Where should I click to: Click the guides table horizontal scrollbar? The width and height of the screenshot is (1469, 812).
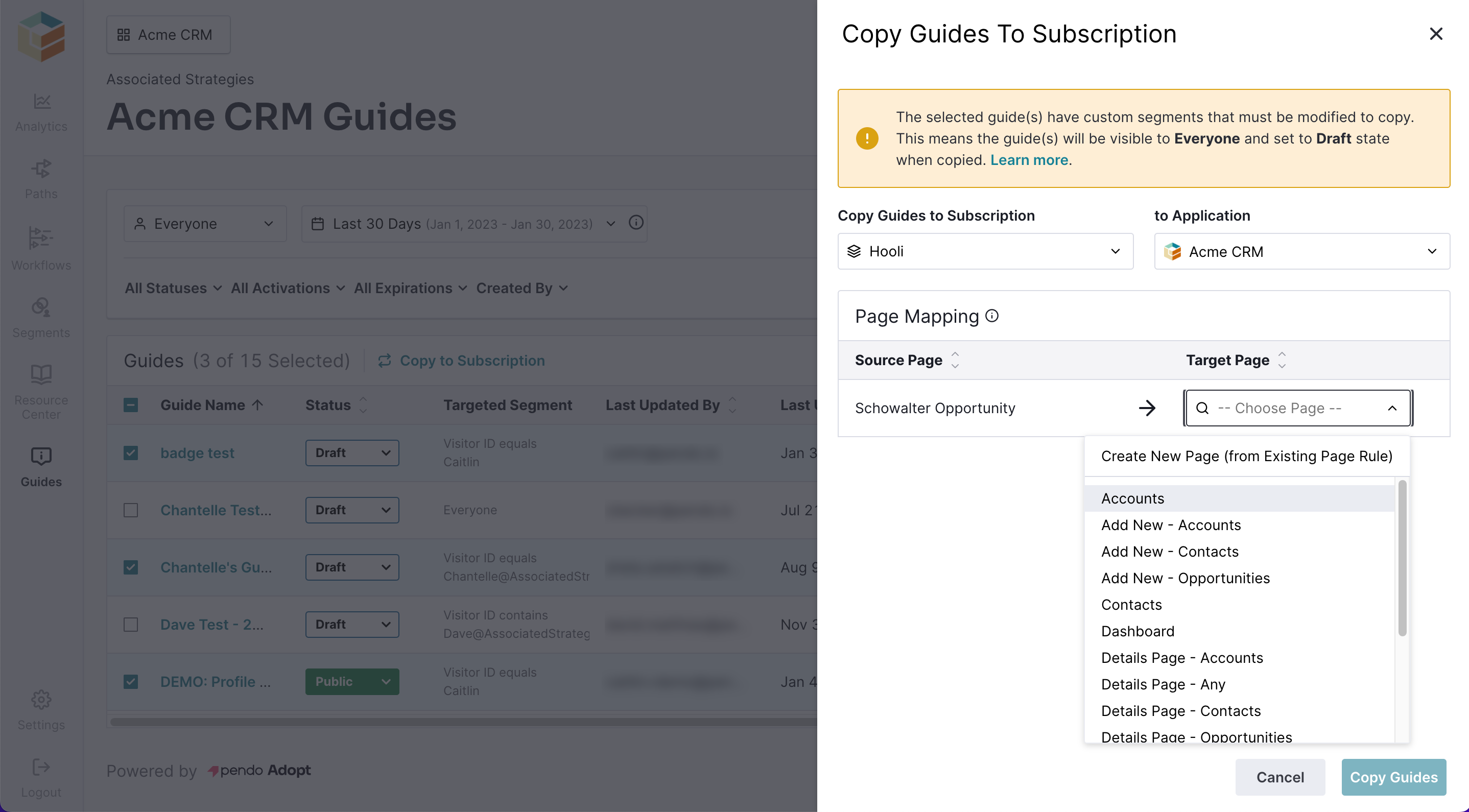(x=463, y=721)
